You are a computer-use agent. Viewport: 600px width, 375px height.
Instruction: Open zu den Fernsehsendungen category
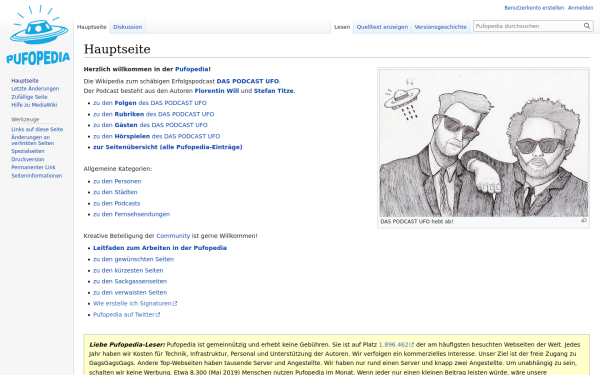point(131,214)
